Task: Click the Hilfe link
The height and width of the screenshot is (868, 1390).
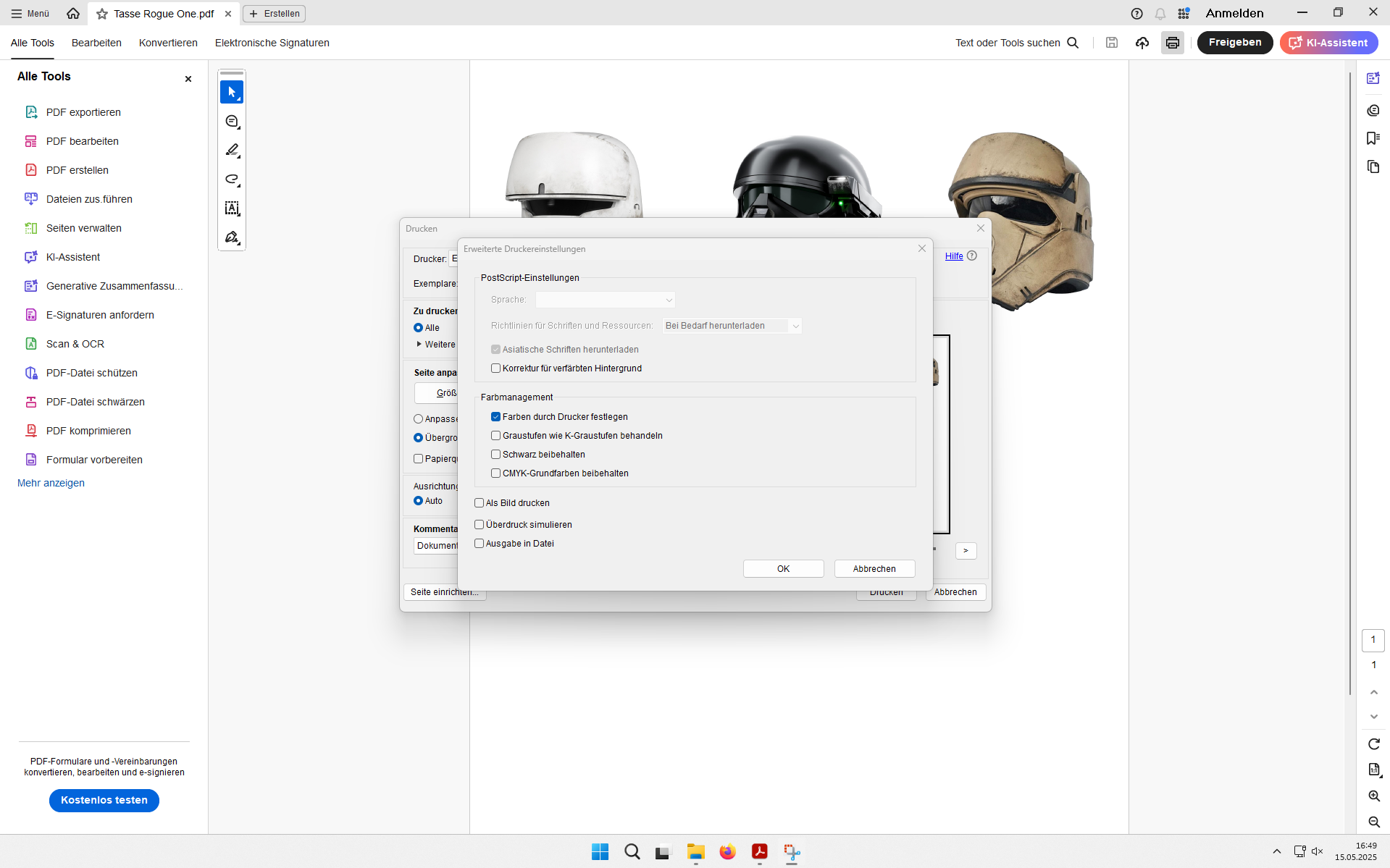Action: click(954, 256)
